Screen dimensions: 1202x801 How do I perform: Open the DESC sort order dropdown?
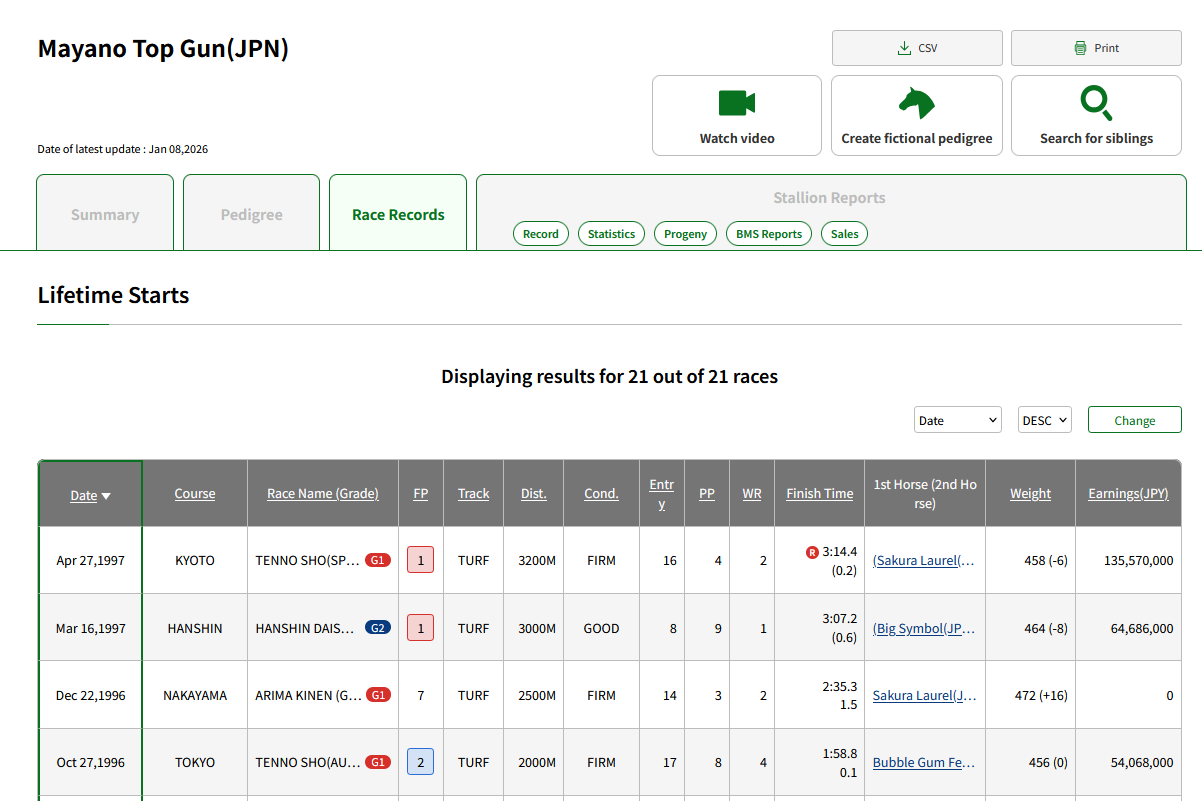tap(1045, 420)
